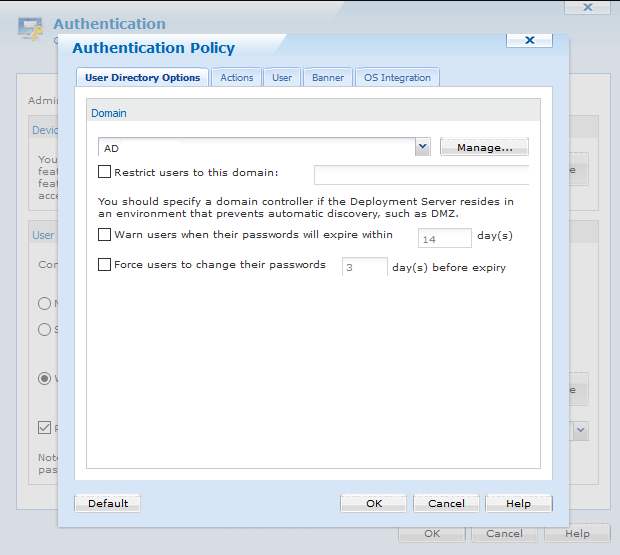Viewport: 620px width, 555px height.
Task: Click the restrict domain text field
Action: [x=421, y=175]
